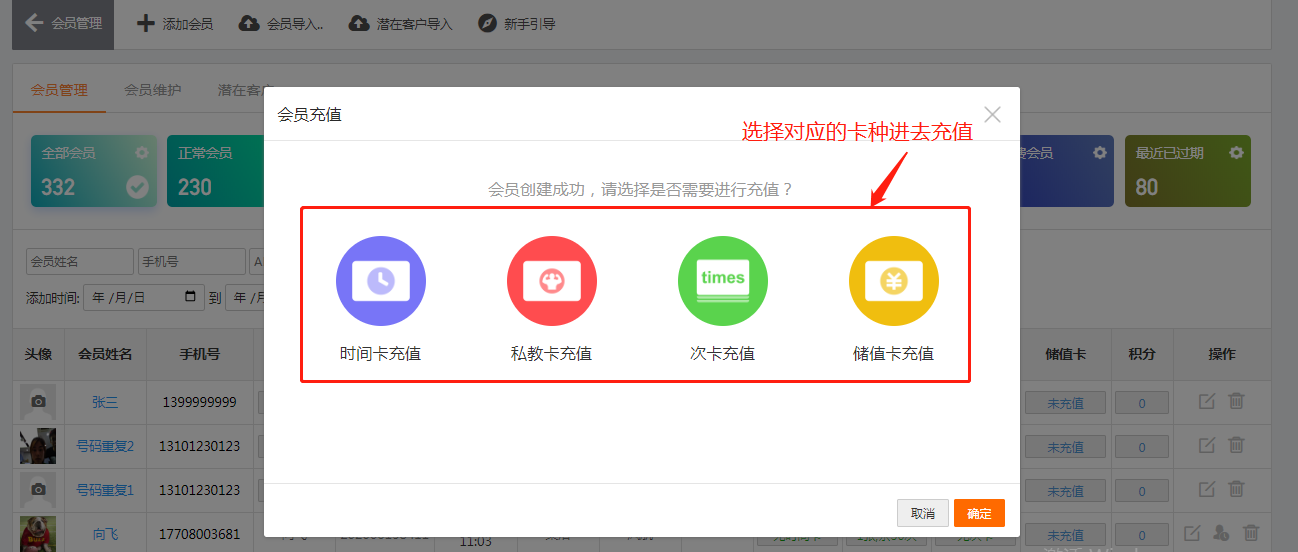Screen dimensions: 1298x552
Task: Open the 张三 member name link
Action: coord(105,402)
